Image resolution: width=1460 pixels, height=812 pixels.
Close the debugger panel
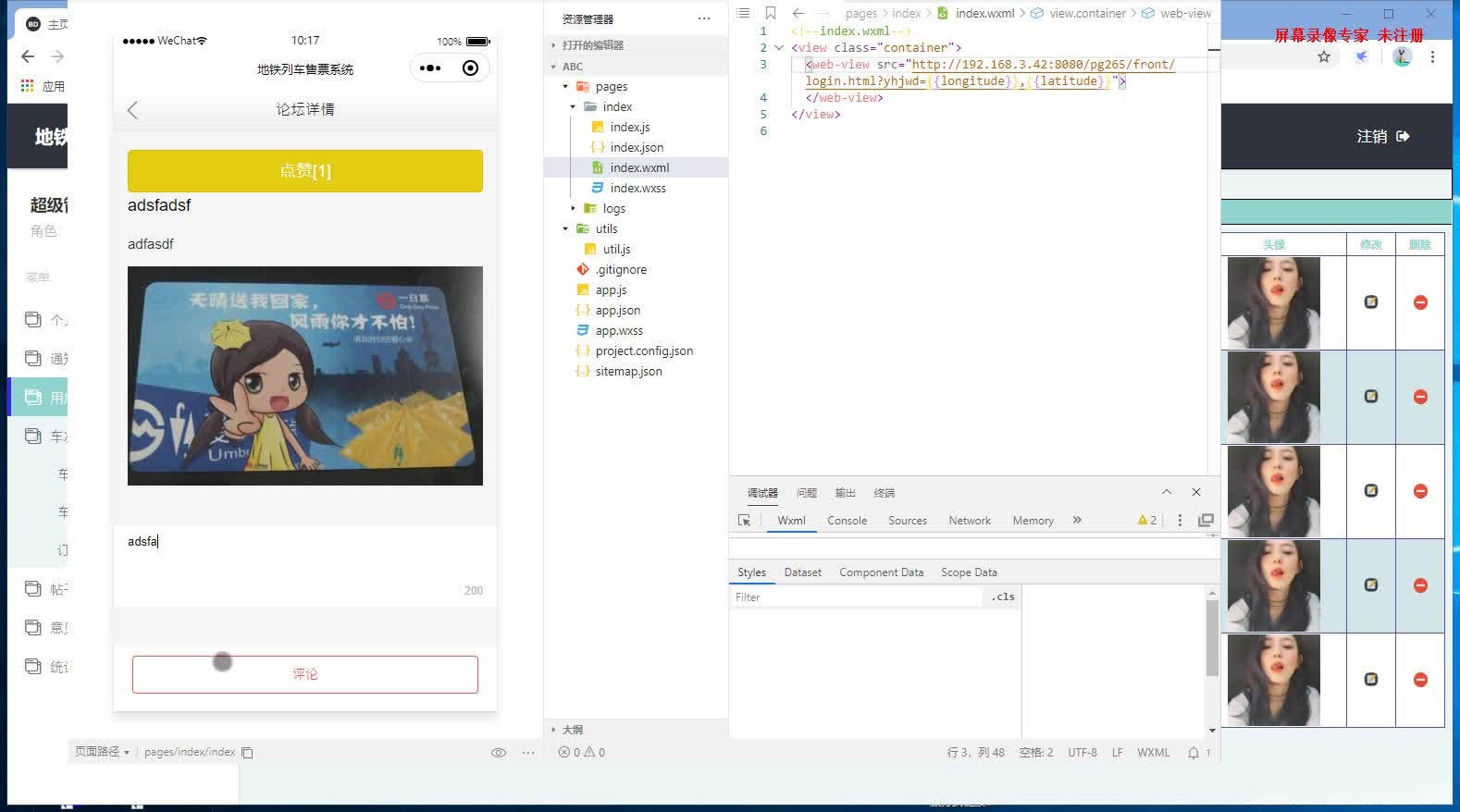(x=1196, y=492)
